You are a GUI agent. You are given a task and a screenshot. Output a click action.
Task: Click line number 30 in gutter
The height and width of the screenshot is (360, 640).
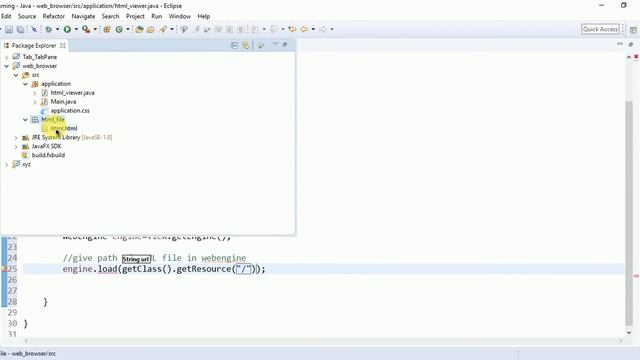(12, 323)
